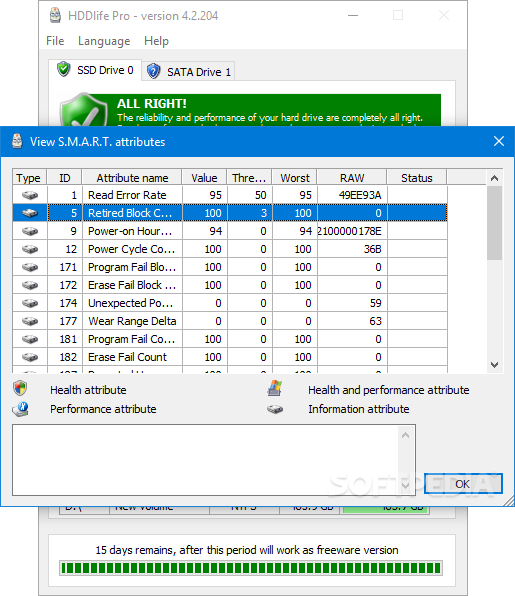Select the Unexpected Po… attribute name
Image resolution: width=515 pixels, height=596 pixels.
point(130,303)
